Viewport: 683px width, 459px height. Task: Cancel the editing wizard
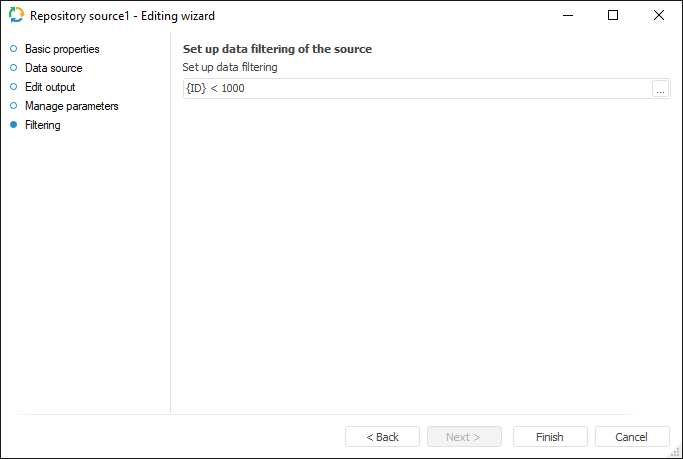pos(632,437)
